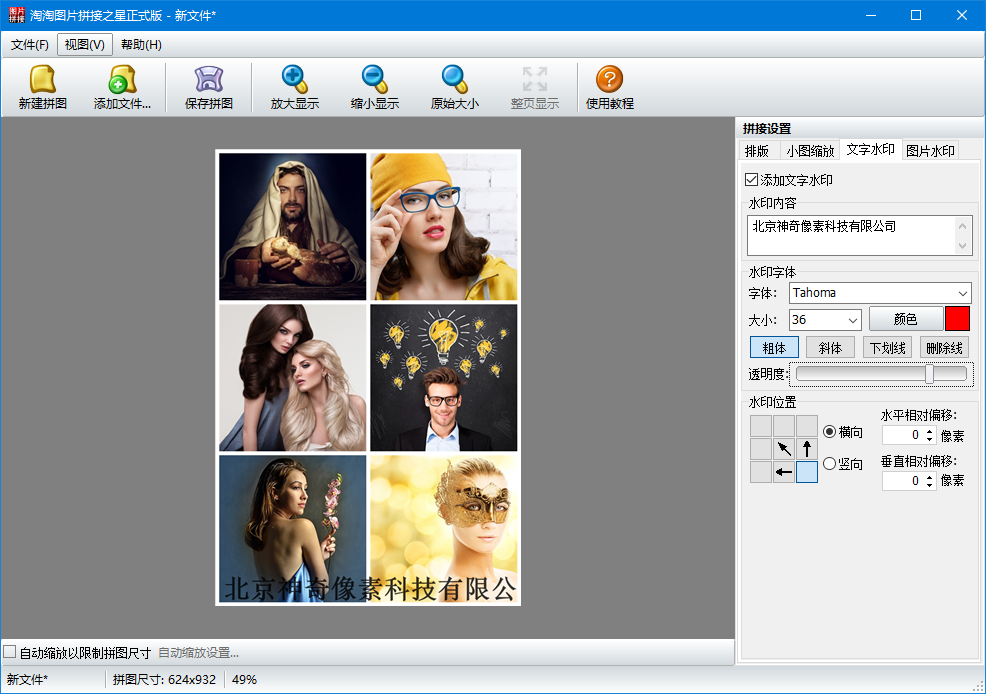Viewport: 986px width, 694px height.
Task: Open the 文件(F) menu
Action: (x=30, y=45)
